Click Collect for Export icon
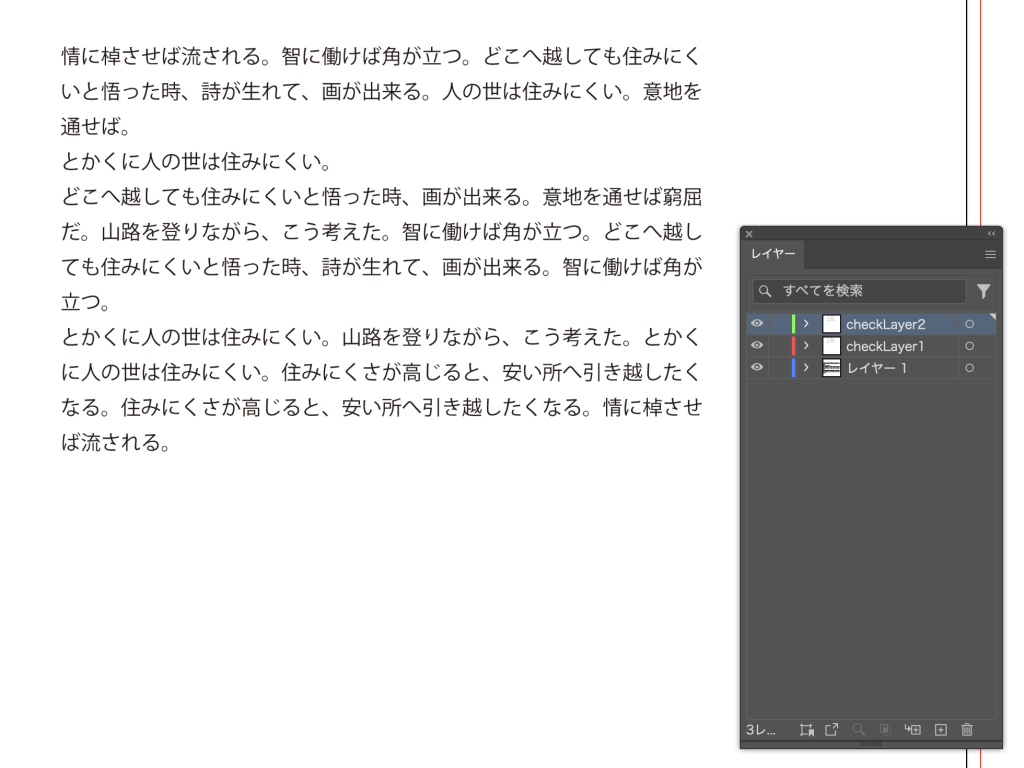The image size is (1024, 768). [807, 730]
